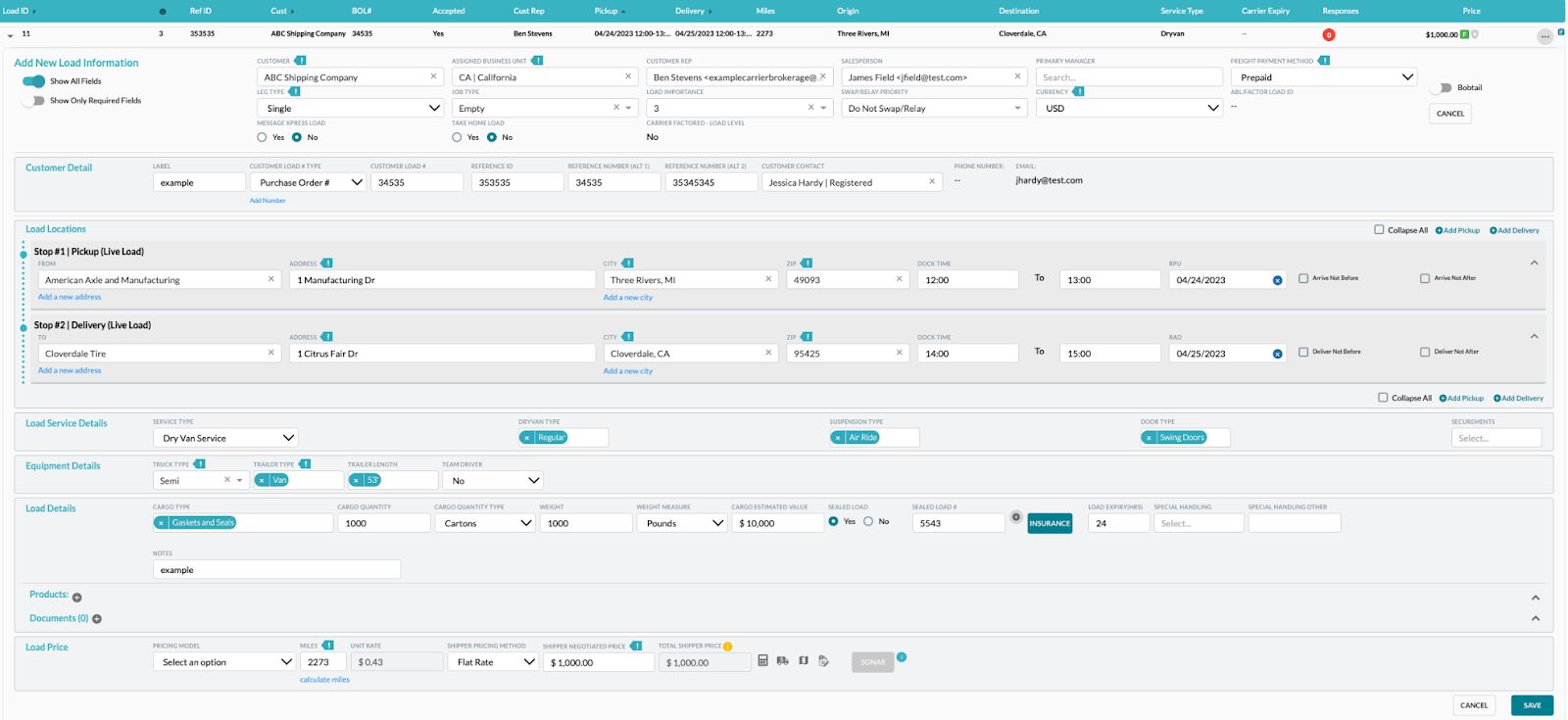
Task: Remove the 53' trailer length tag
Action: [x=356, y=480]
